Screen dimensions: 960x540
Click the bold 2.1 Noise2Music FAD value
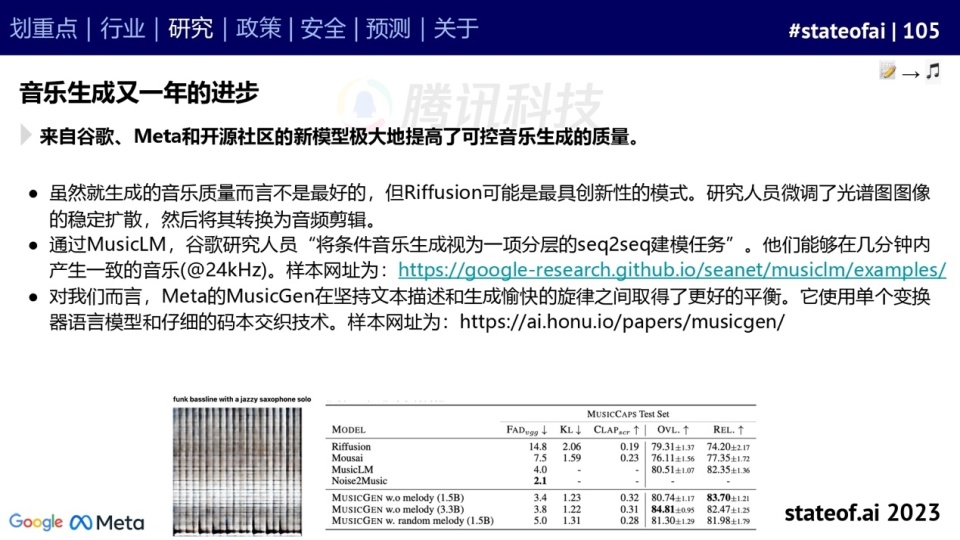point(540,481)
